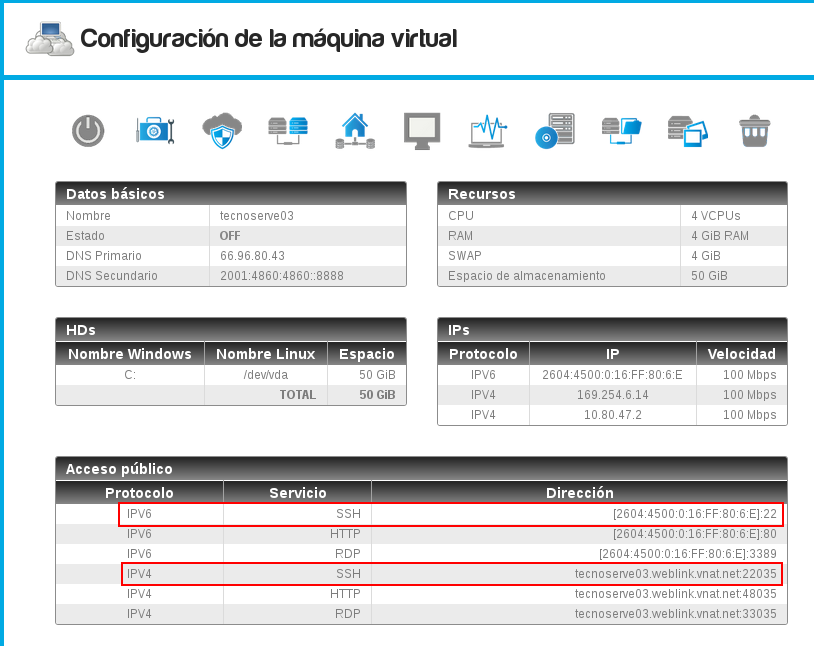Select DNS Secundario value 2001:4860:4860::8888

click(282, 276)
